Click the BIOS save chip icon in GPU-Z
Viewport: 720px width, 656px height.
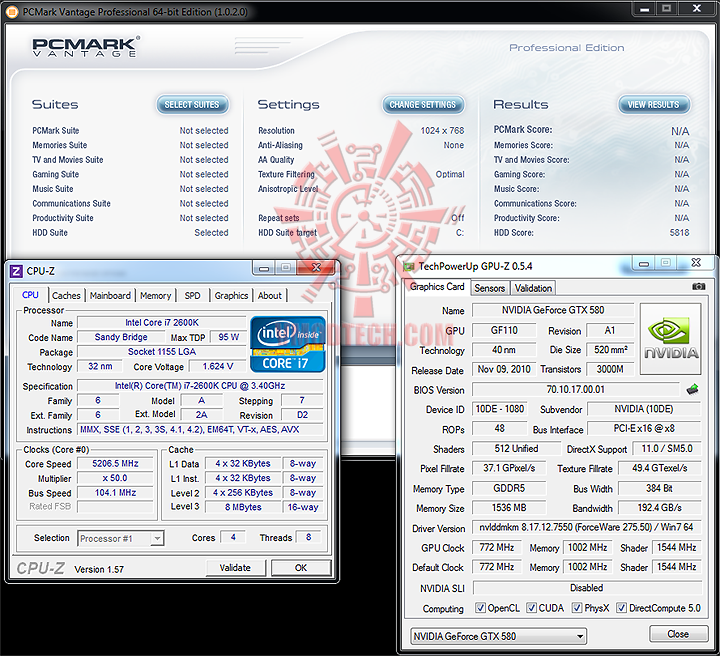692,389
